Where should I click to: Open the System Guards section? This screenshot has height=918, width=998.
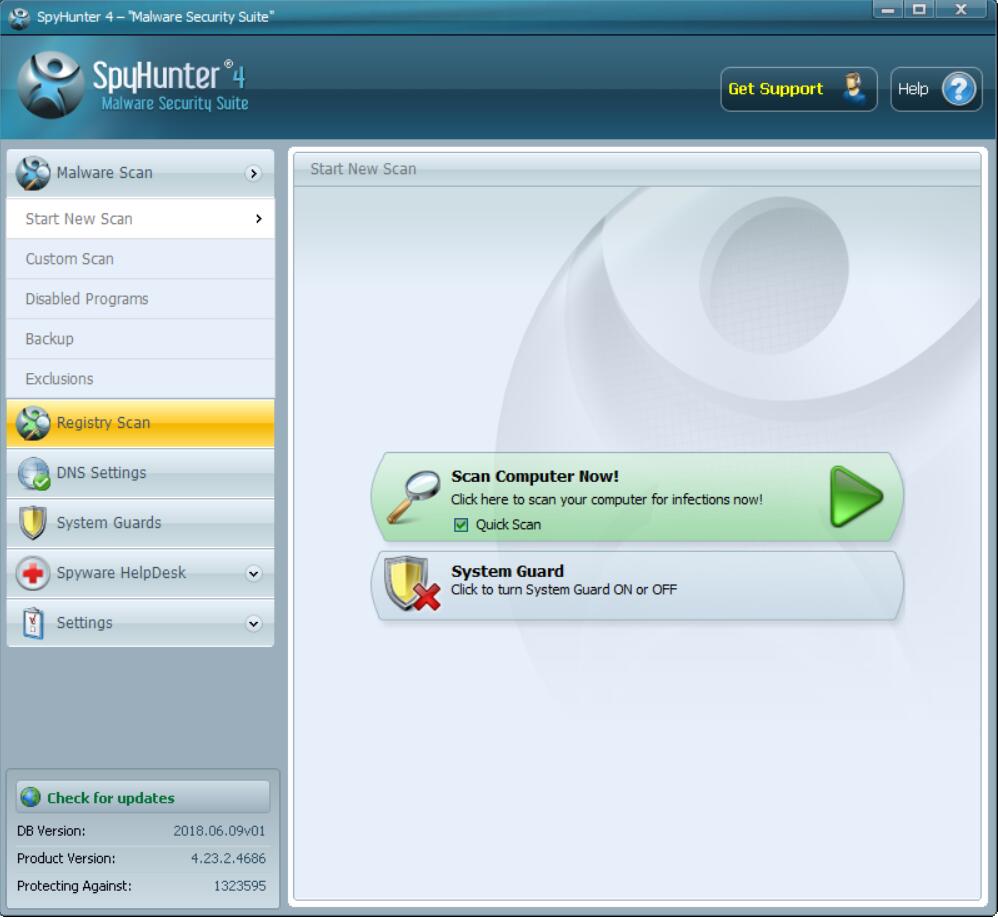pyautogui.click(x=141, y=523)
